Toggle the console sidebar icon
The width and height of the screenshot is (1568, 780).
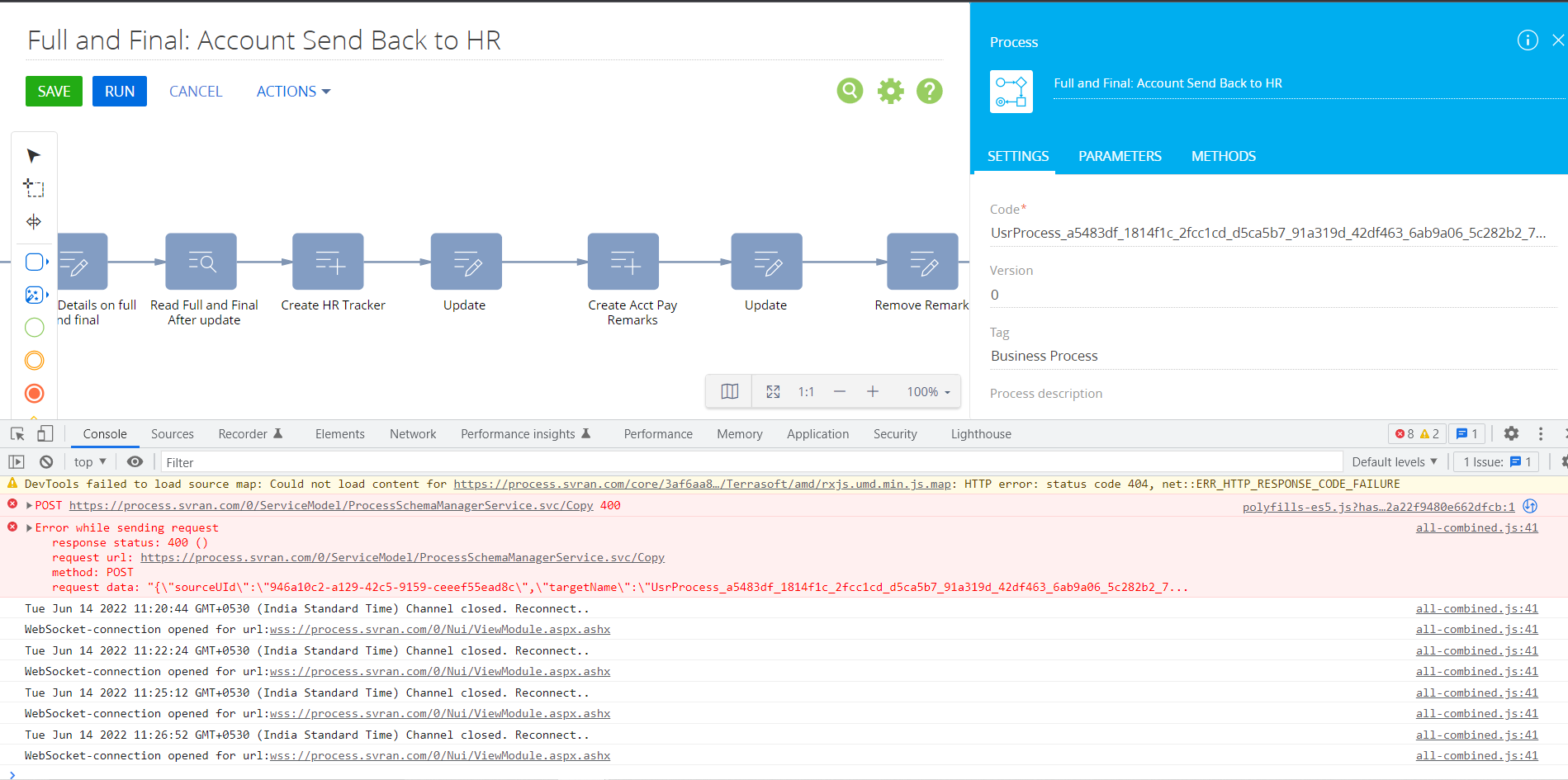[17, 462]
